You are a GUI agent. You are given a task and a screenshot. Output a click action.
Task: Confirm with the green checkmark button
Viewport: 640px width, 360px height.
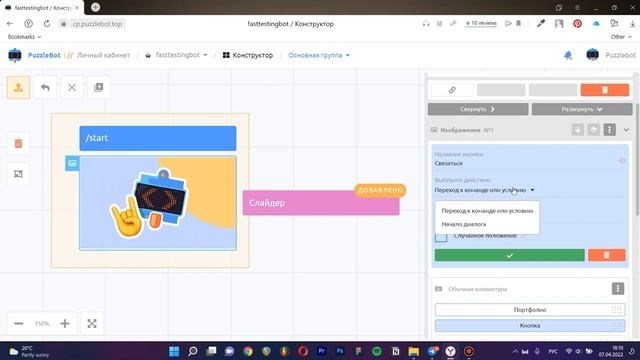[509, 255]
